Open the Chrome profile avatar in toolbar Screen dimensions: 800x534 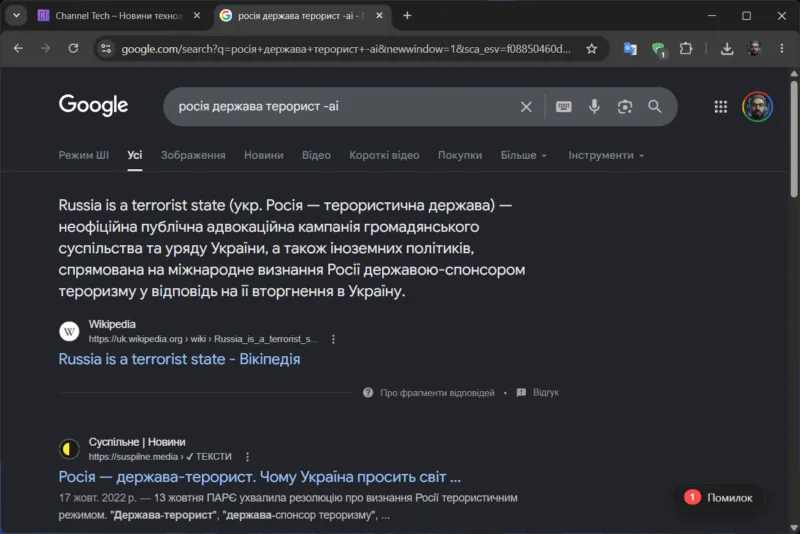[754, 48]
